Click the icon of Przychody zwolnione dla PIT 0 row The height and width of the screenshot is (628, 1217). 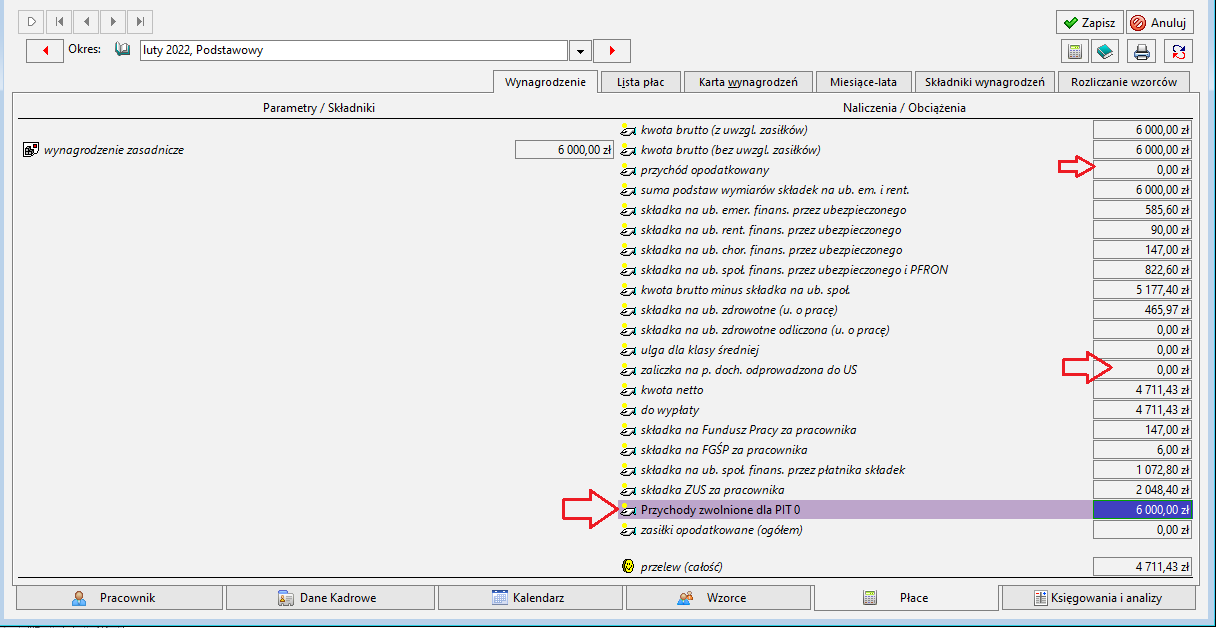click(628, 510)
